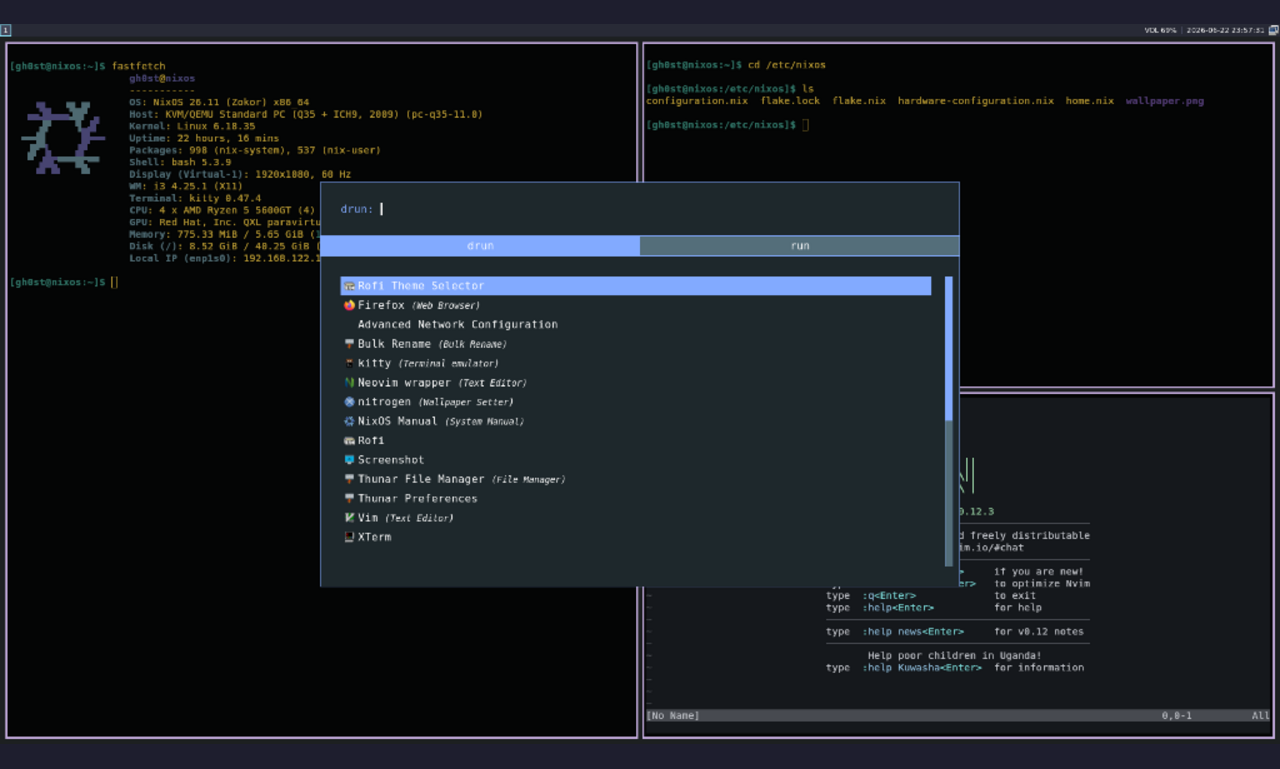Click the "Kernel: Linux 6.18.35" line

pyautogui.click(x=192, y=127)
